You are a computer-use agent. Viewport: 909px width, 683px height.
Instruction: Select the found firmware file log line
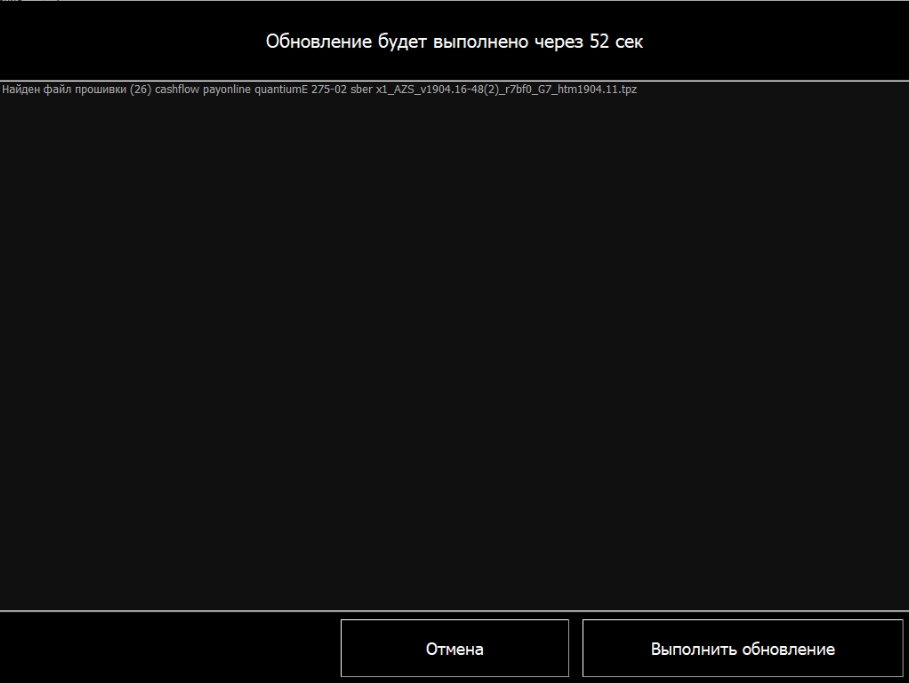click(320, 91)
